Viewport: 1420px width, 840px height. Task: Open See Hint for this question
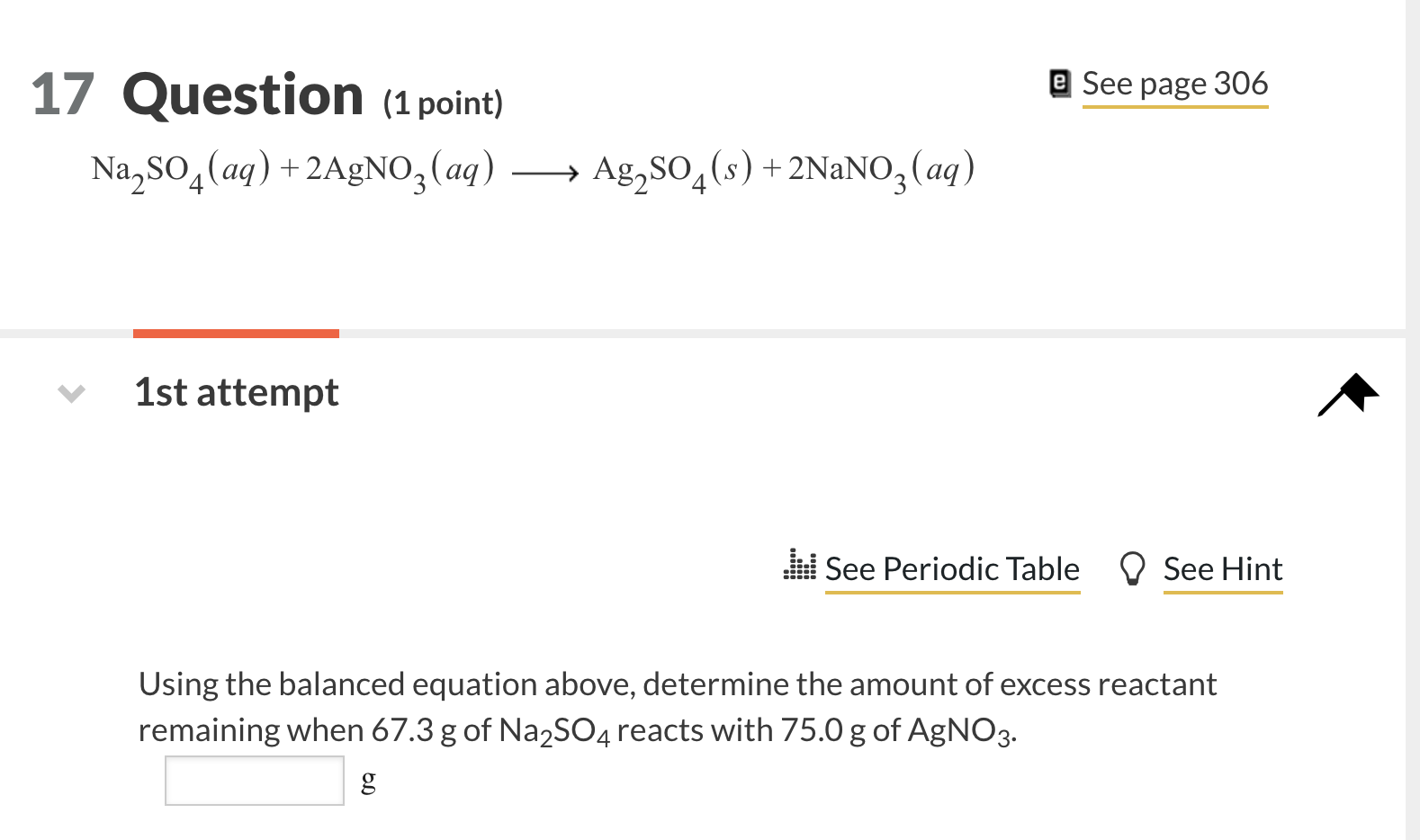[x=1223, y=568]
